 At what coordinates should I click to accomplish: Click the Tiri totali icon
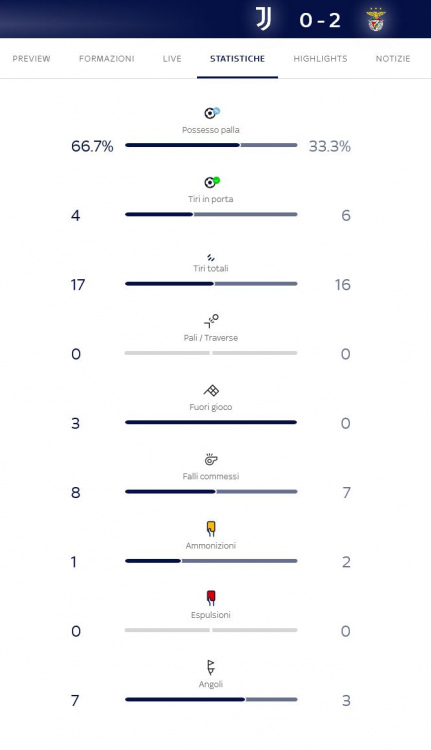click(x=211, y=258)
